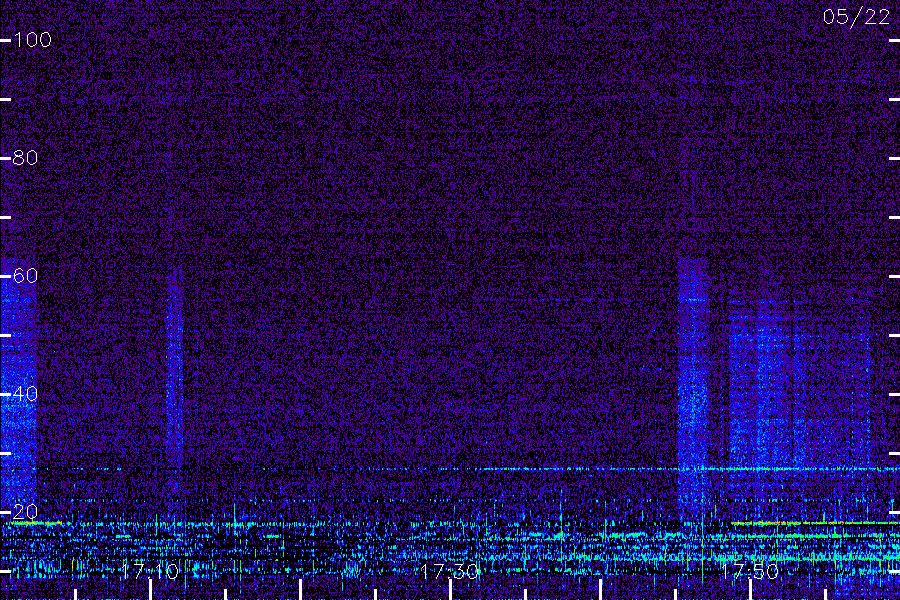The height and width of the screenshot is (600, 900).
Task: Click the 17:10 time label
Action: (x=150, y=571)
